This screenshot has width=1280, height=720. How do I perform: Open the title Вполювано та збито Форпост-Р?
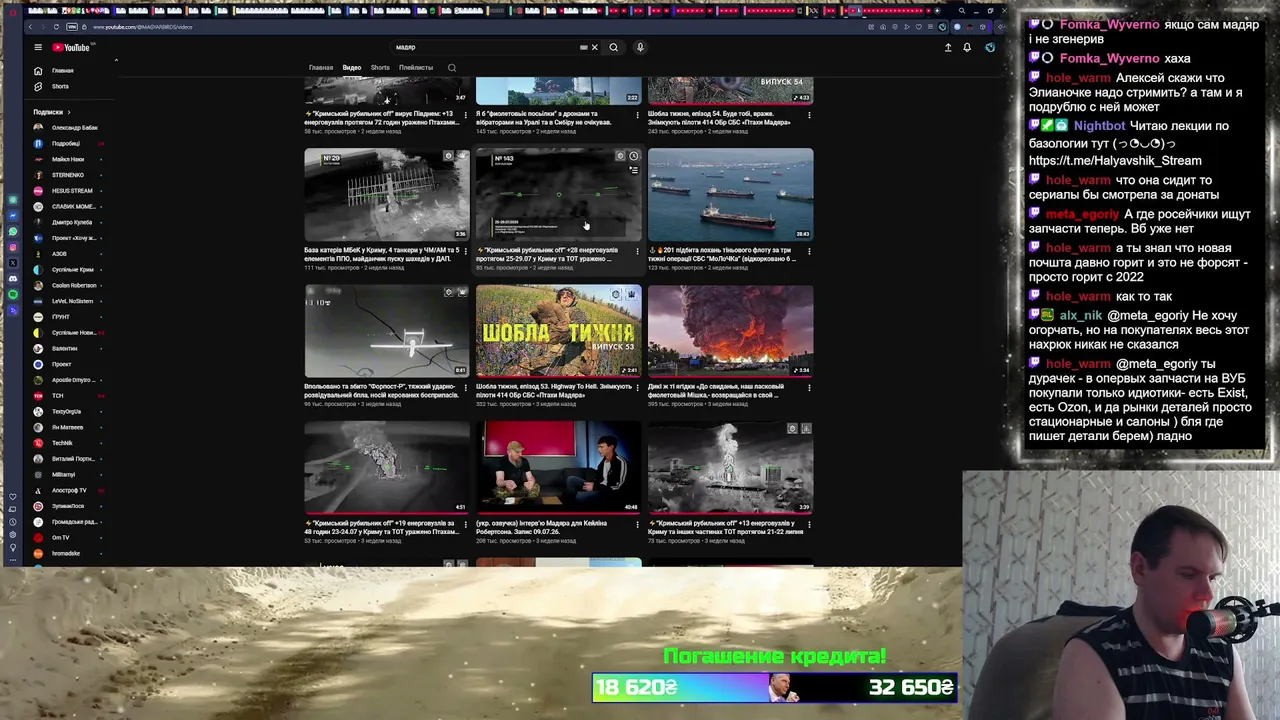(381, 390)
